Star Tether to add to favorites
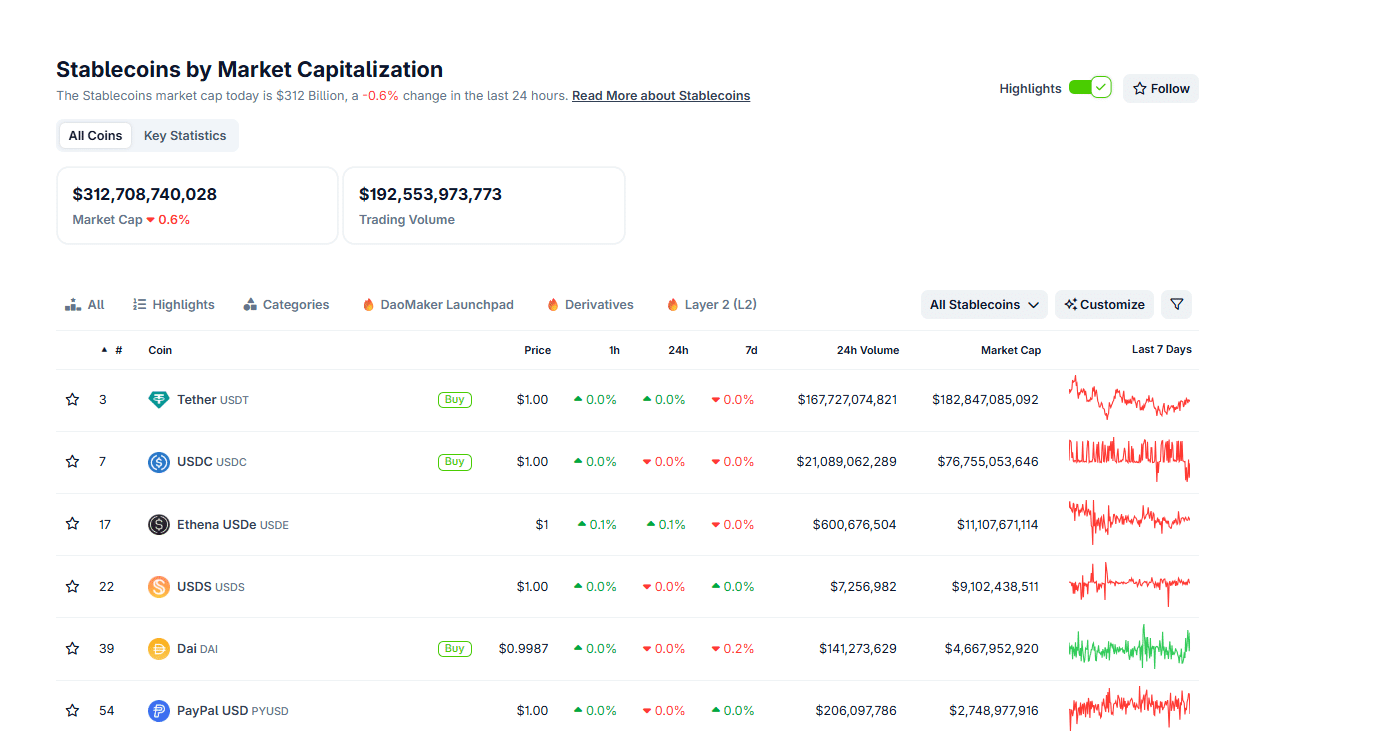This screenshot has height=737, width=1374. click(x=72, y=400)
